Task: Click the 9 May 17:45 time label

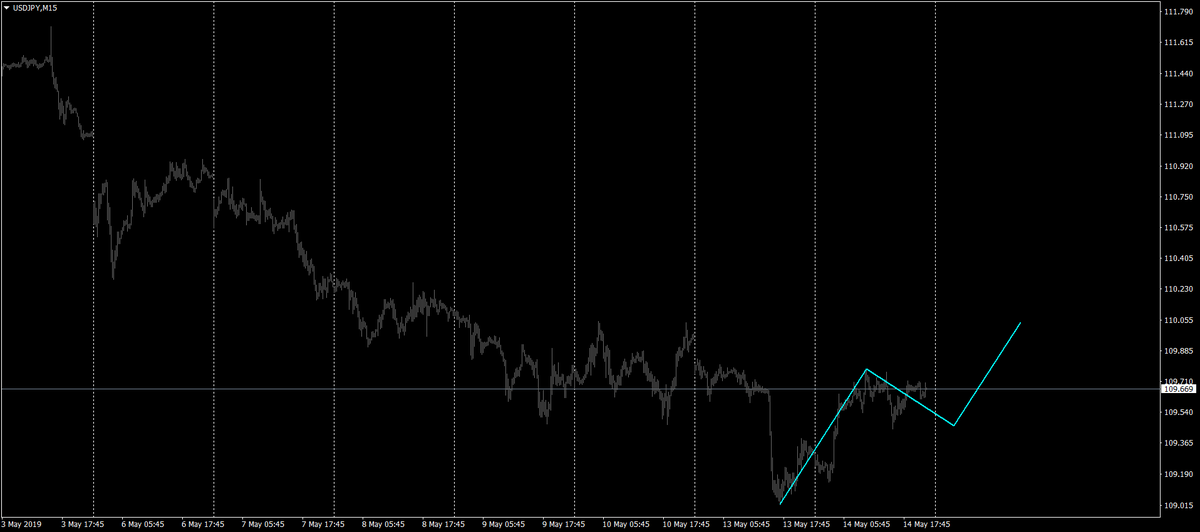Action: point(566,522)
